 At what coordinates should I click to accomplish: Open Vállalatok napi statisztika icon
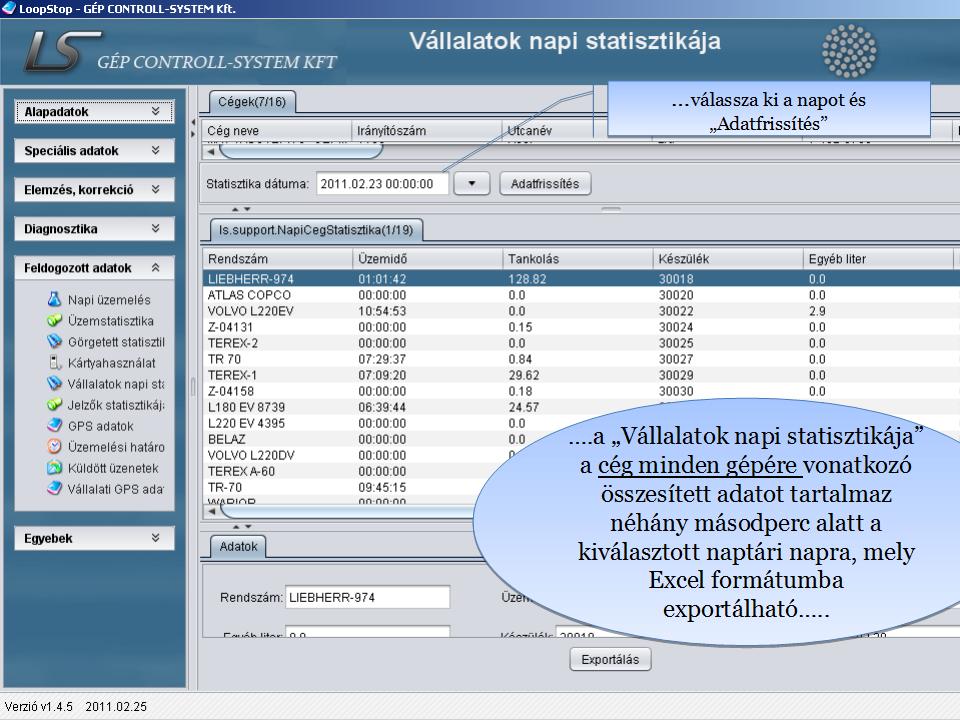(55, 384)
